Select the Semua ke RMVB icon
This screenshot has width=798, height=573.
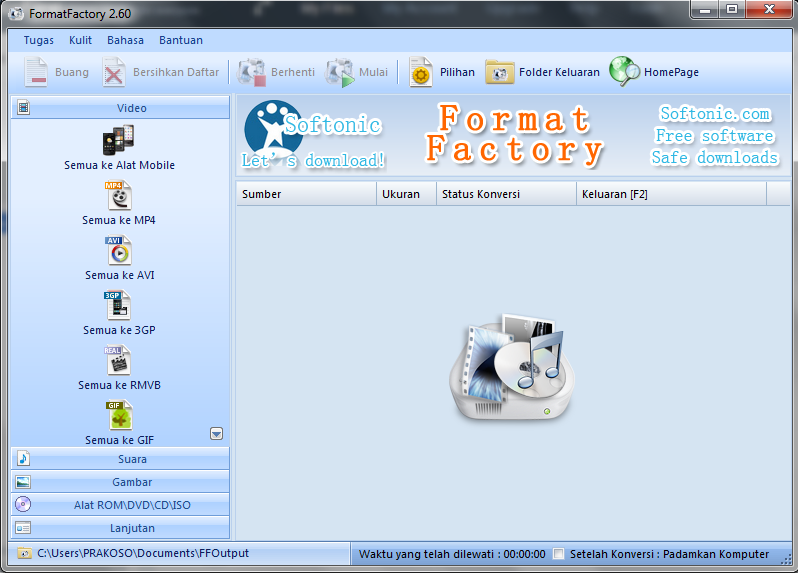point(118,360)
